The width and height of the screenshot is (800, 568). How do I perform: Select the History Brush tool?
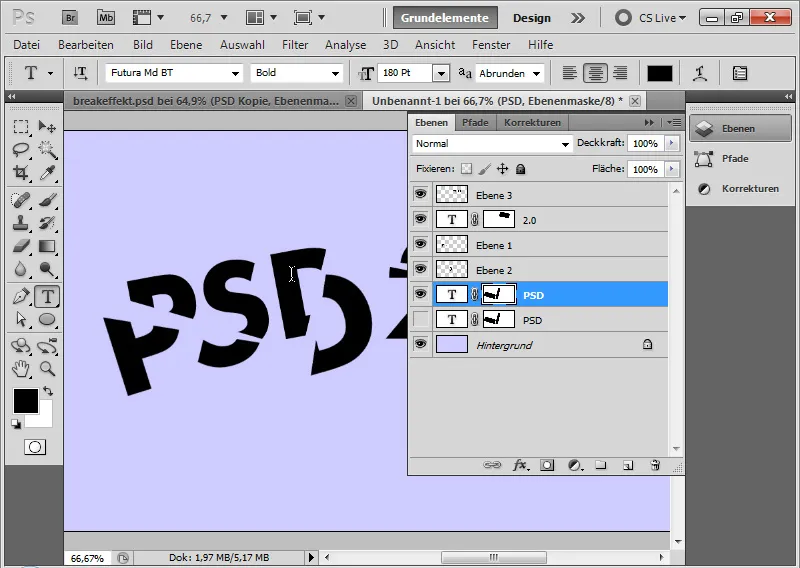click(47, 223)
